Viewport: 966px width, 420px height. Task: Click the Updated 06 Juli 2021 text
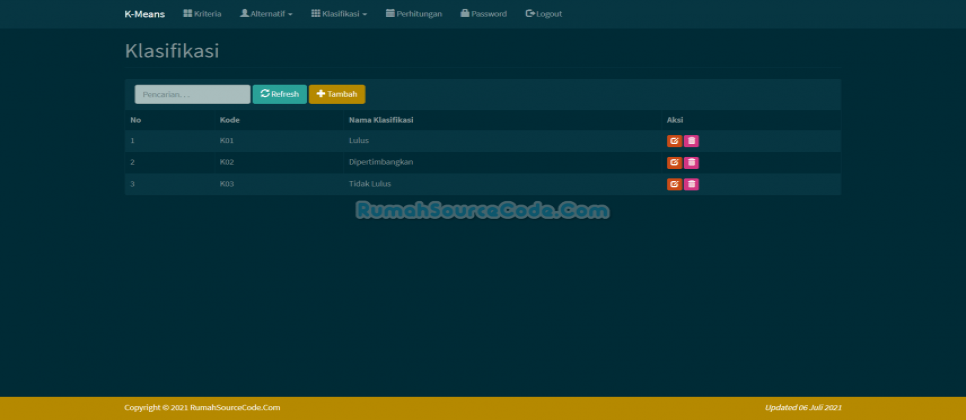point(803,408)
